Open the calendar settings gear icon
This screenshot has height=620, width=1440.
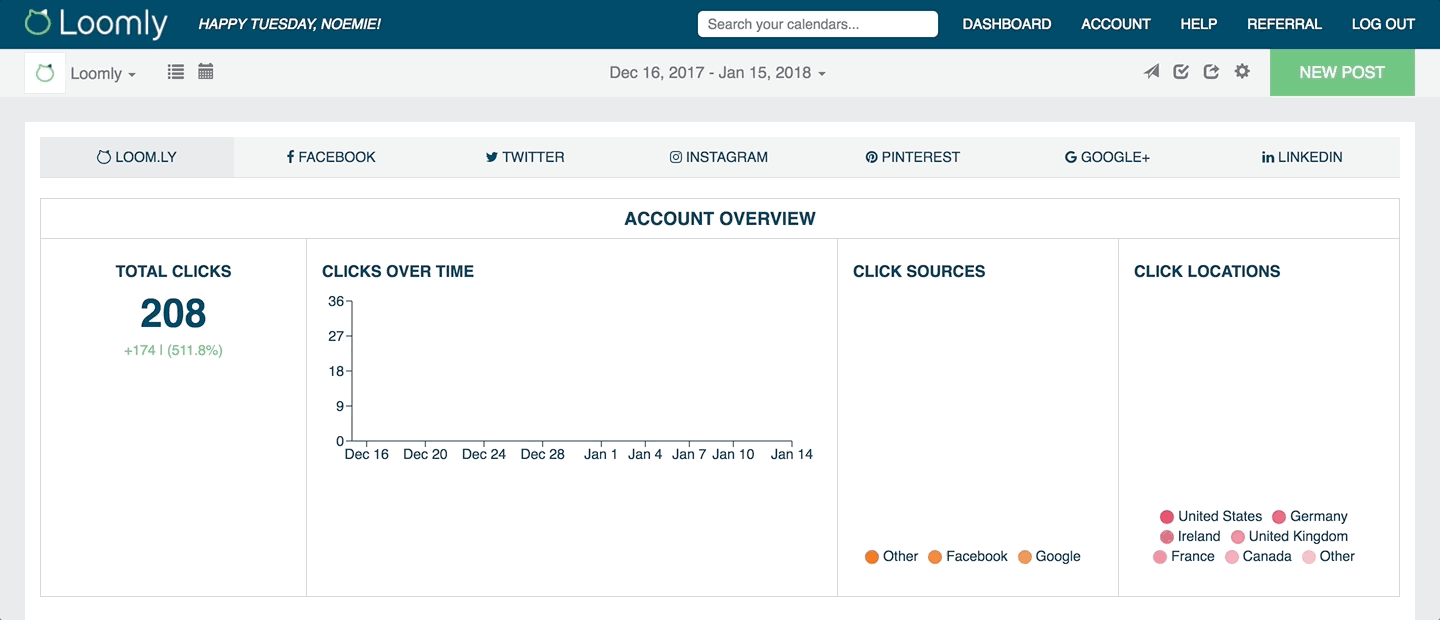point(1242,71)
